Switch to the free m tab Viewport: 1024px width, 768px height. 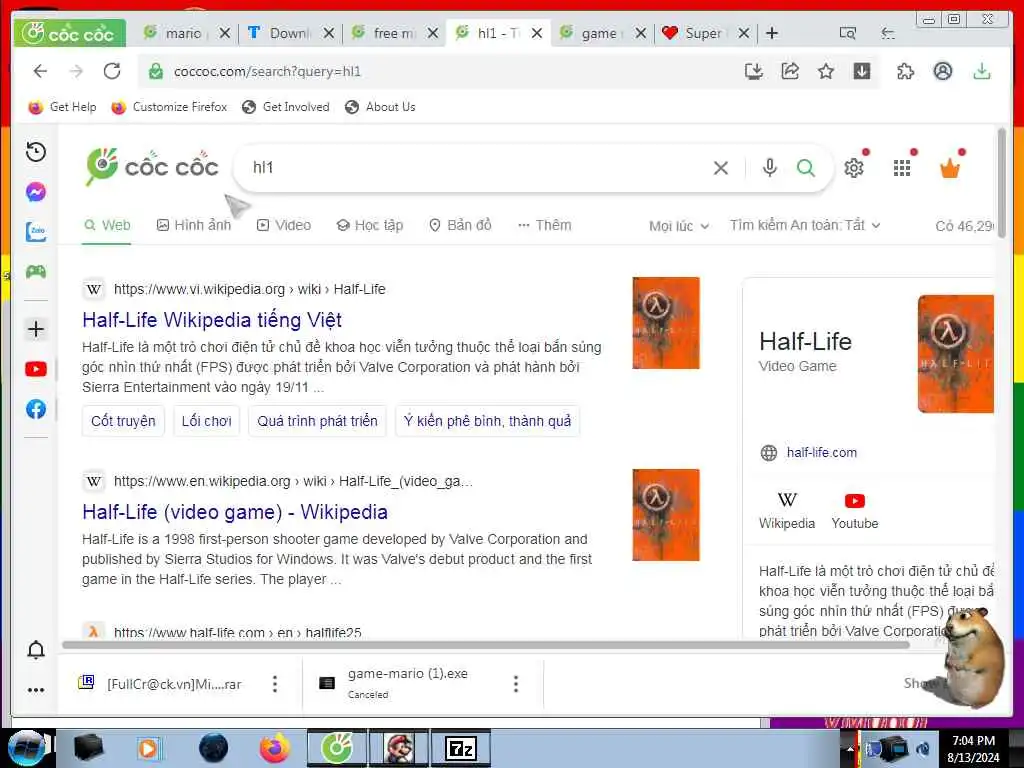[385, 33]
